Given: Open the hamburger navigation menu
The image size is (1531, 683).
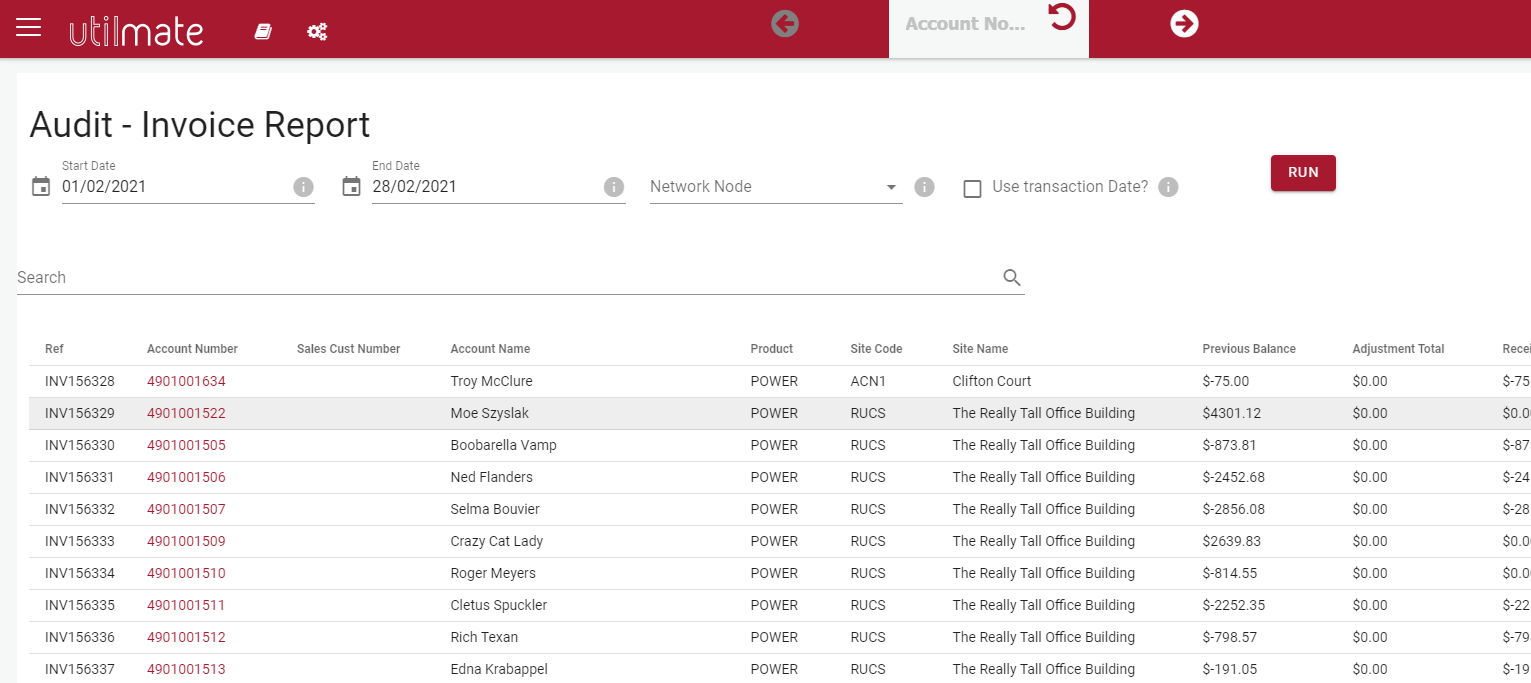Looking at the screenshot, I should point(29,27).
